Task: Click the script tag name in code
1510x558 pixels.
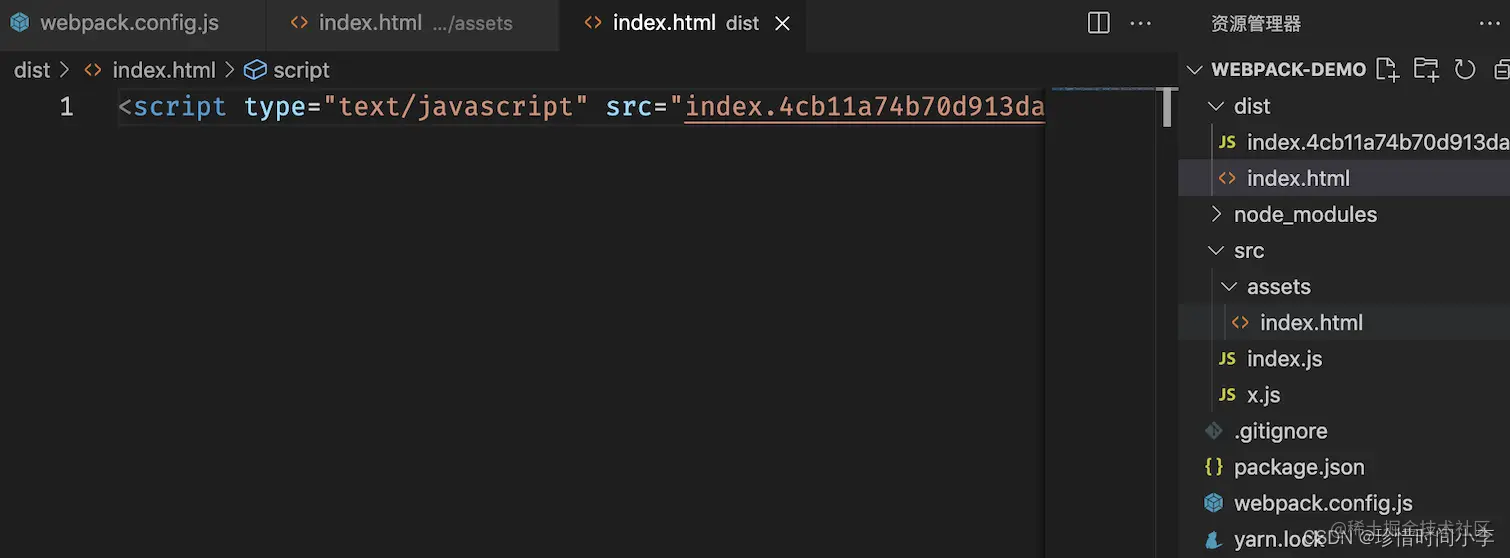Action: click(x=180, y=107)
